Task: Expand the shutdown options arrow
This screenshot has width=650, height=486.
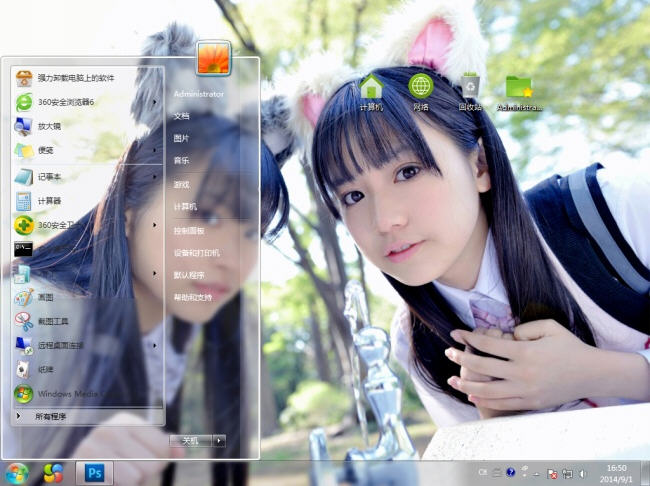Action: click(219, 440)
